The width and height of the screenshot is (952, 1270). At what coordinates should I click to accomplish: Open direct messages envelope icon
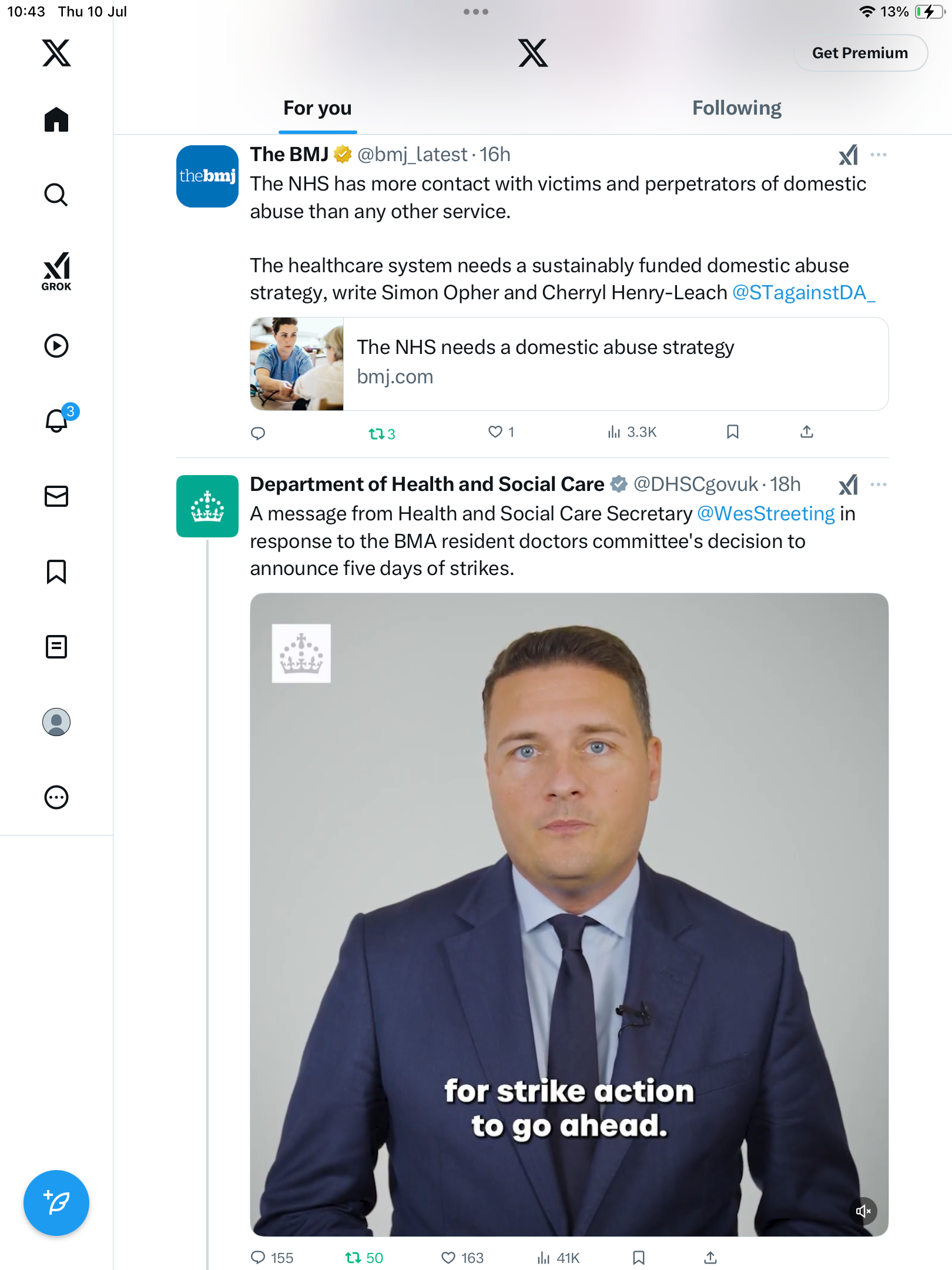[56, 496]
